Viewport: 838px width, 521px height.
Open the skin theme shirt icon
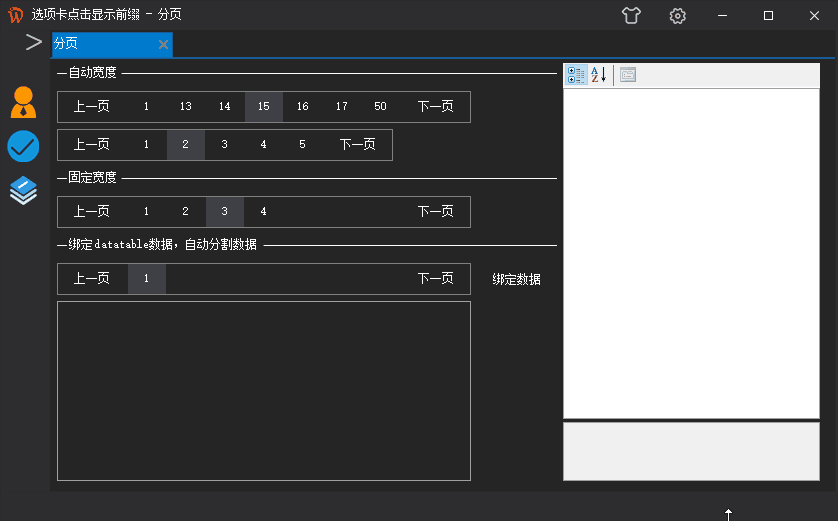(630, 15)
